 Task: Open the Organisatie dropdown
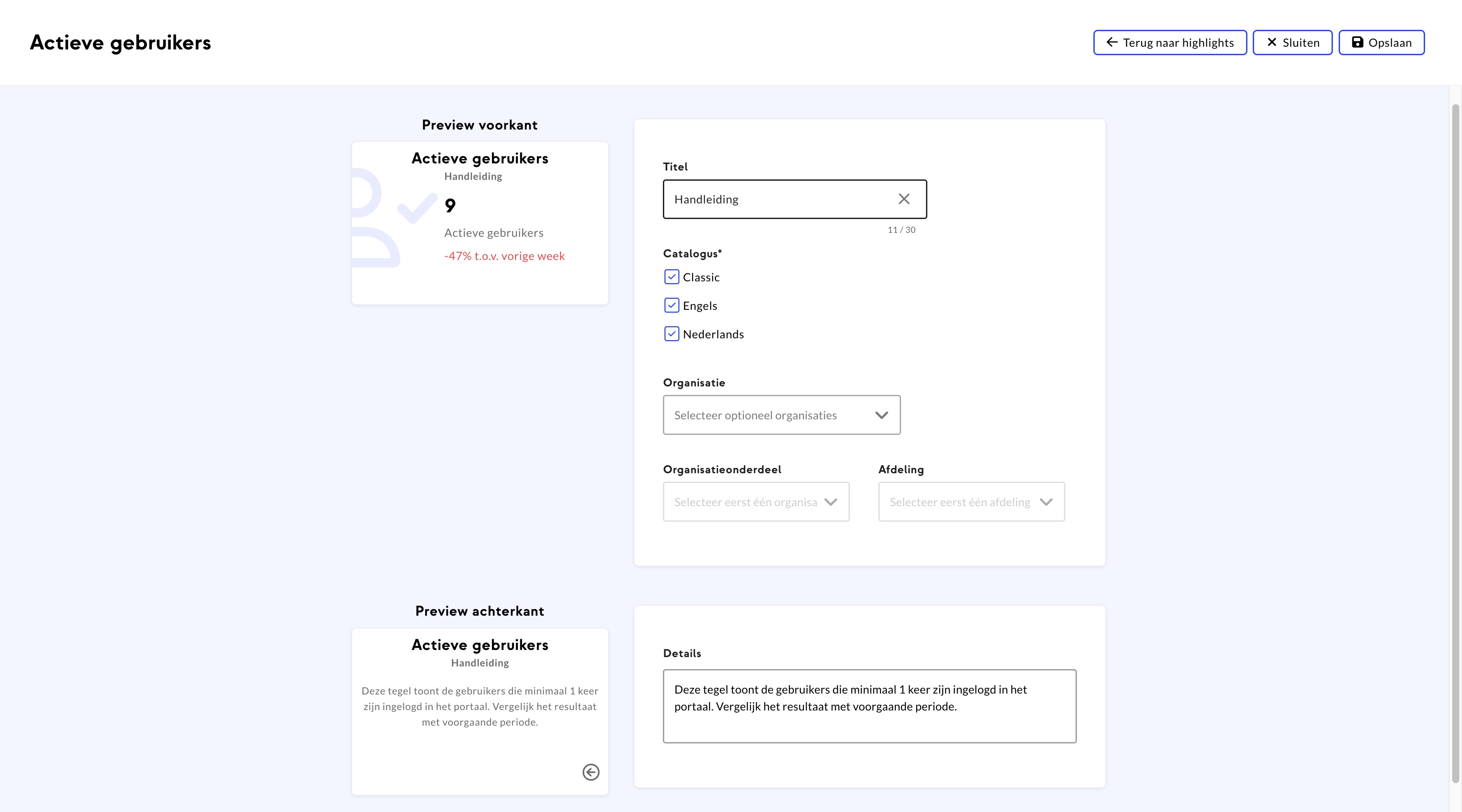[781, 415]
